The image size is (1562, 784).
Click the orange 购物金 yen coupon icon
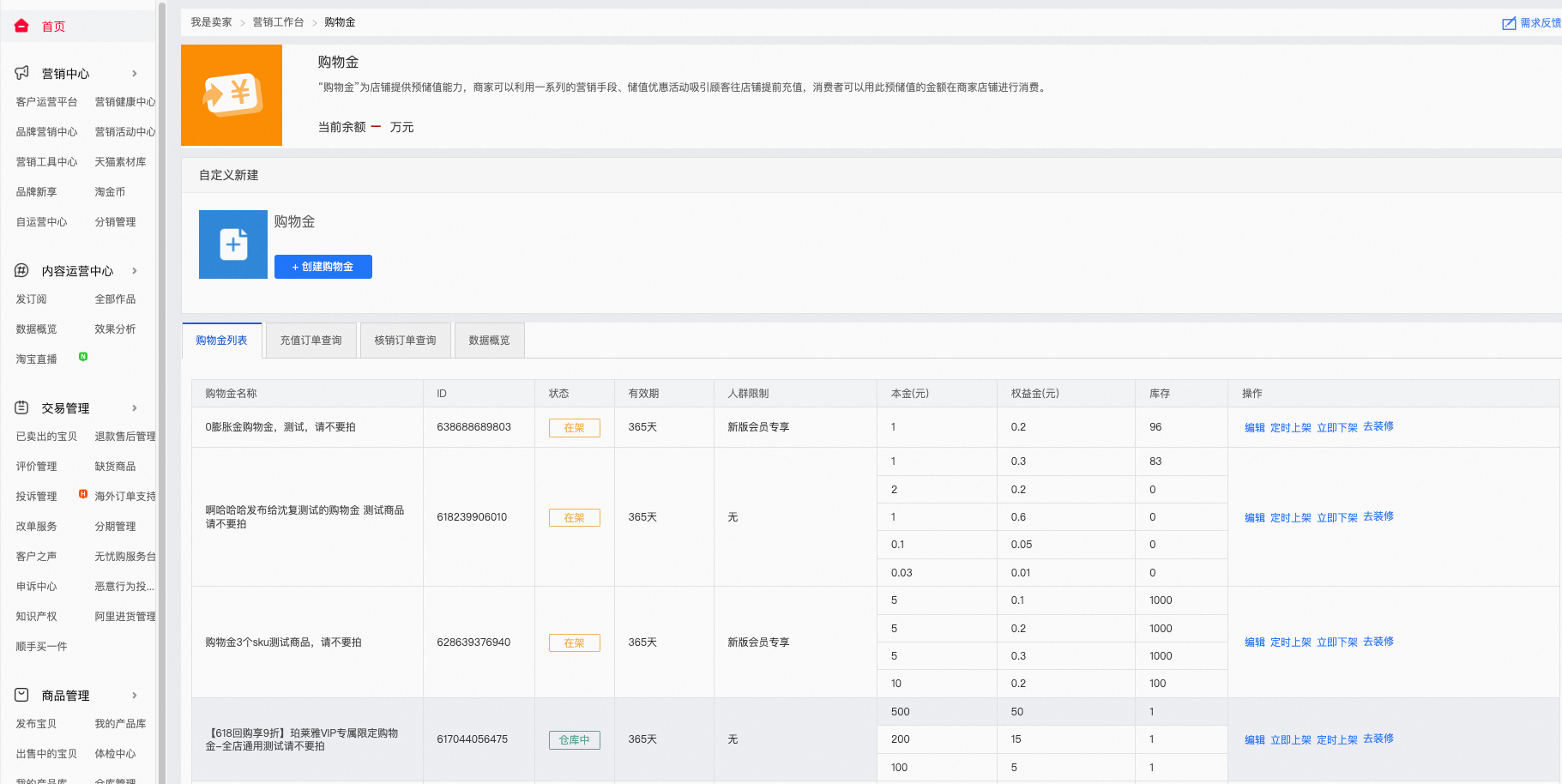(232, 95)
